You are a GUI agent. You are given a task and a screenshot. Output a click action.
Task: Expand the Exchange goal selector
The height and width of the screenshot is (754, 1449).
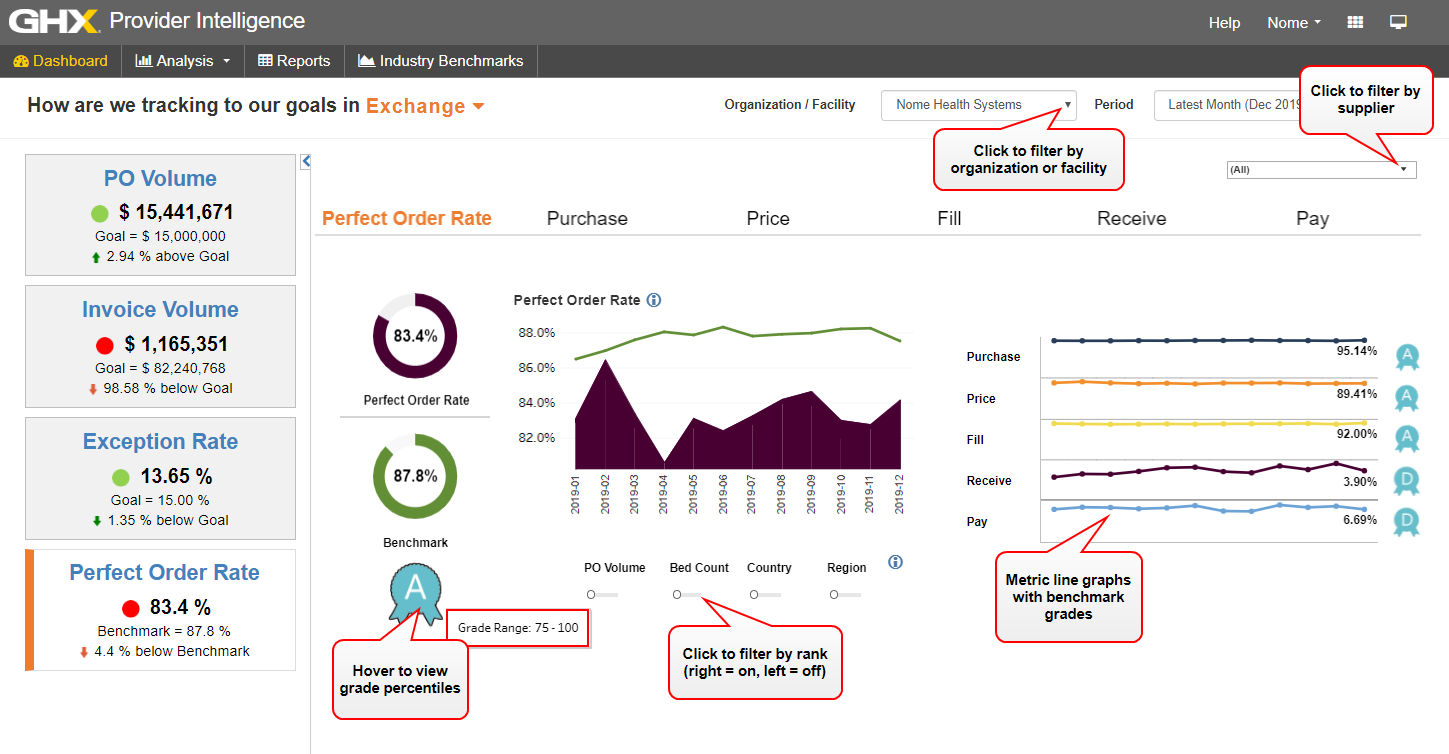coord(425,106)
